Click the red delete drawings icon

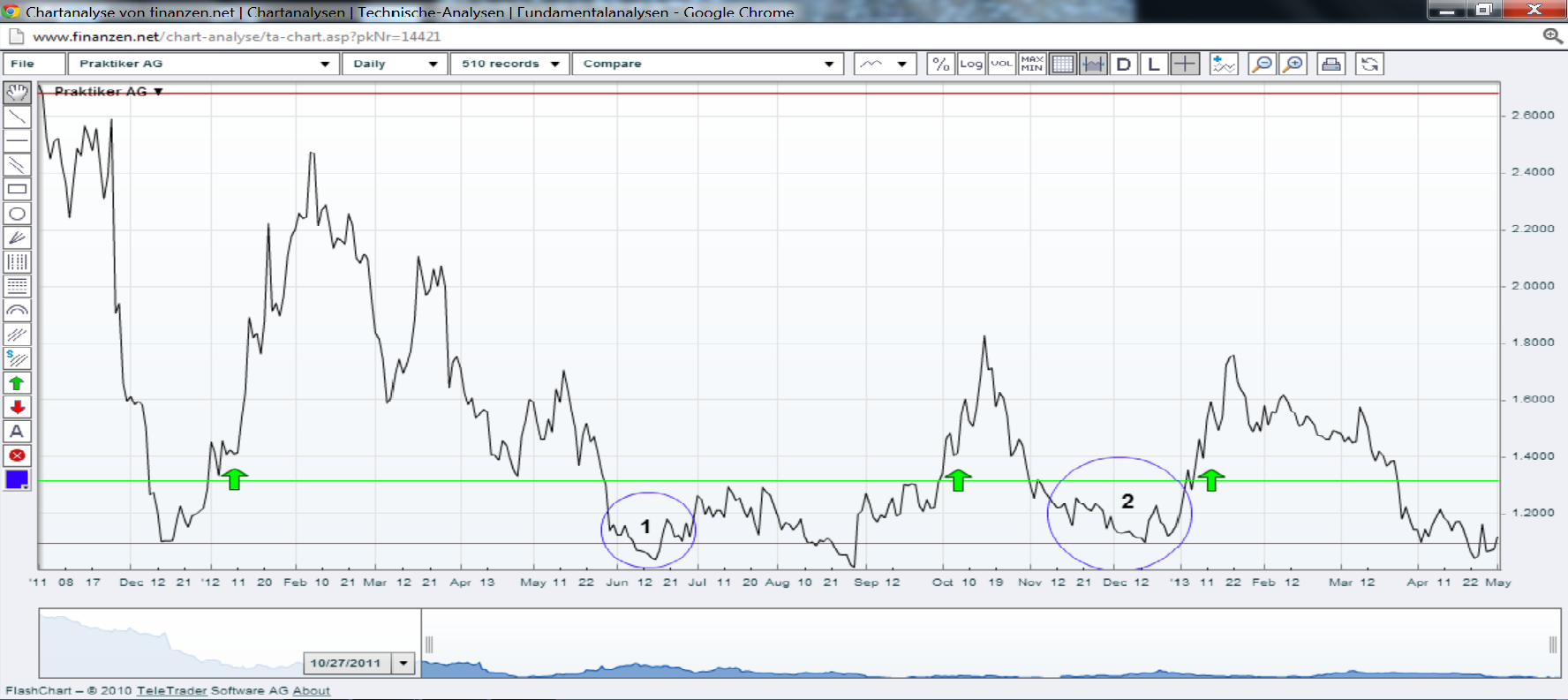tap(17, 455)
